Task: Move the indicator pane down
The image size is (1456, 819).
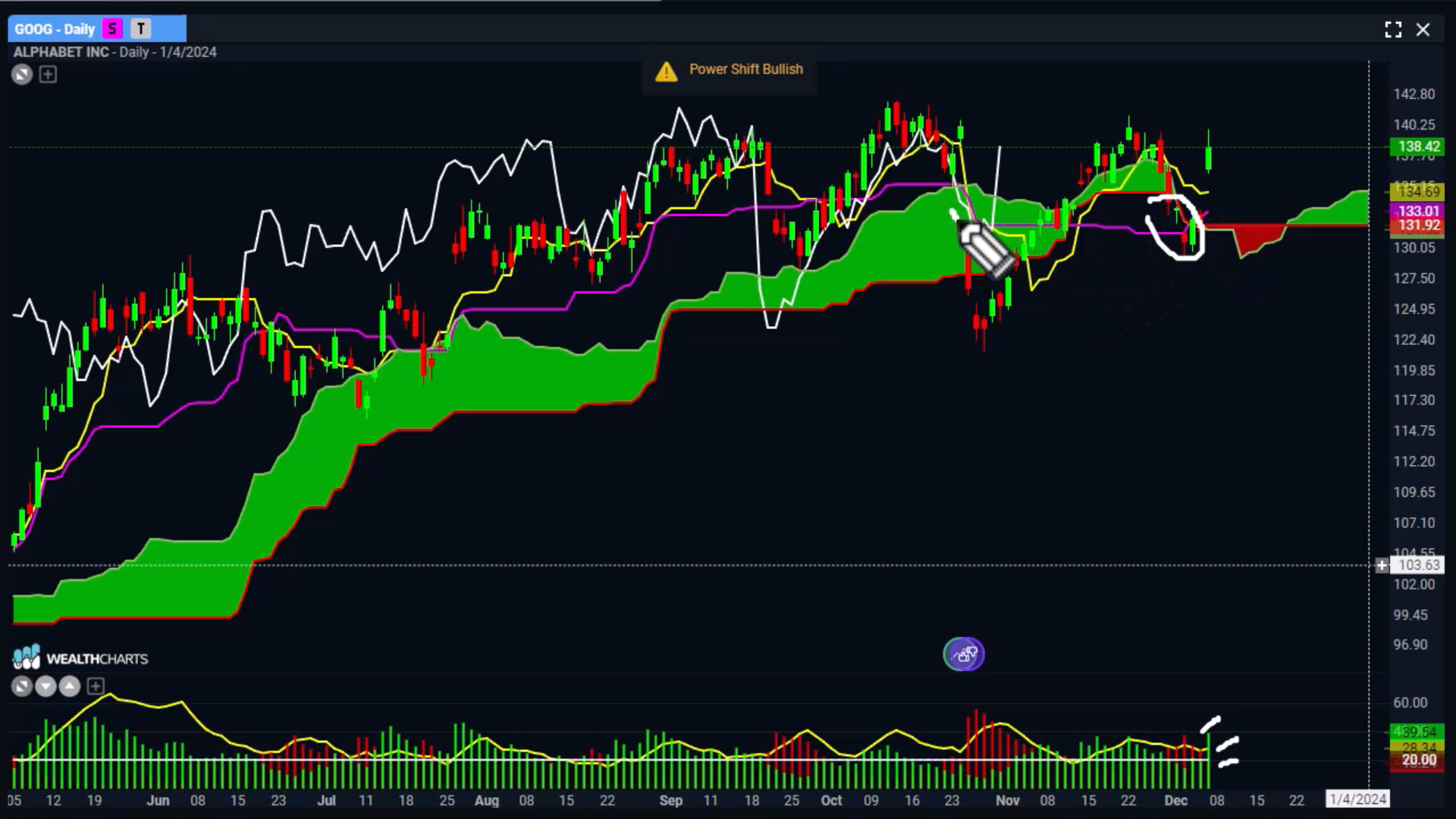Action: click(45, 687)
